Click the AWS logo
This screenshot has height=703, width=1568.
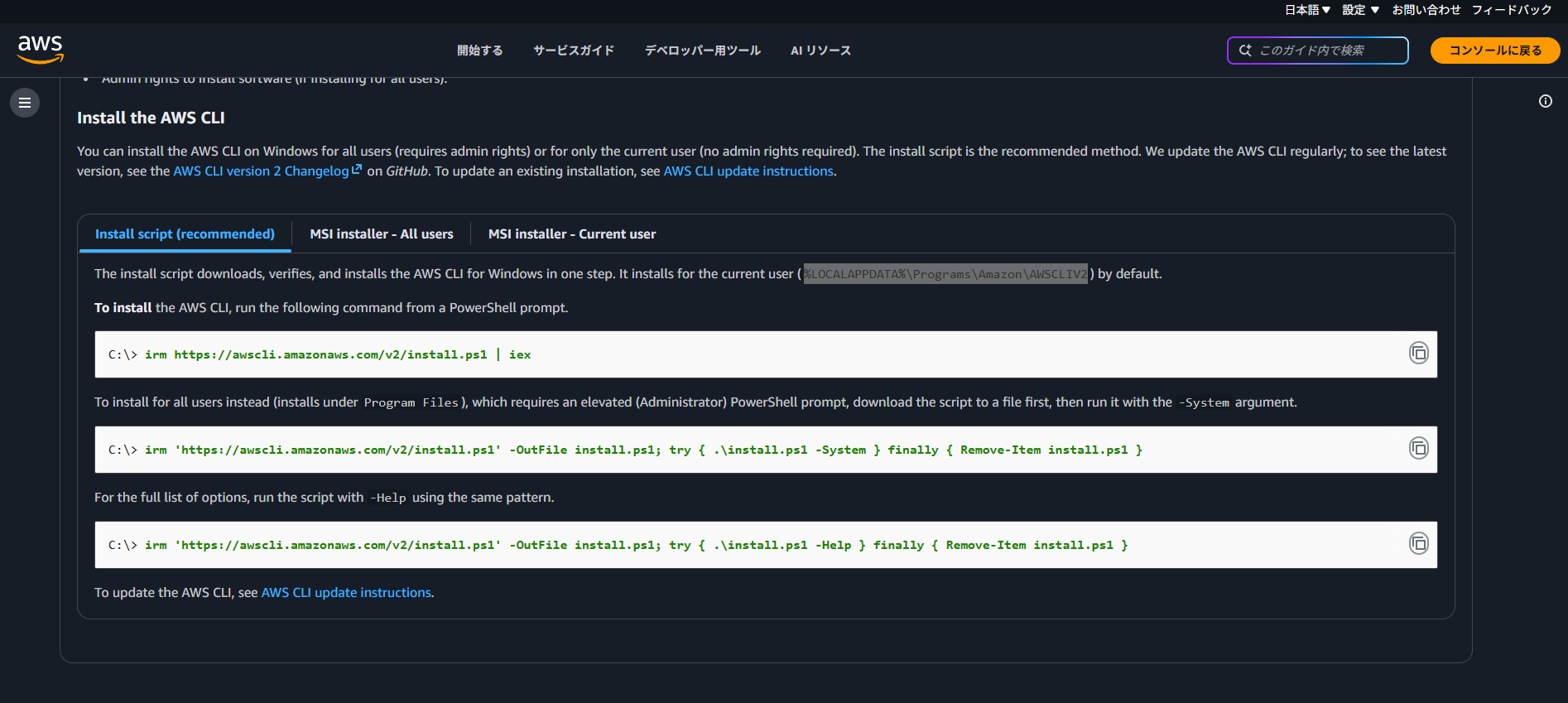pos(41,50)
